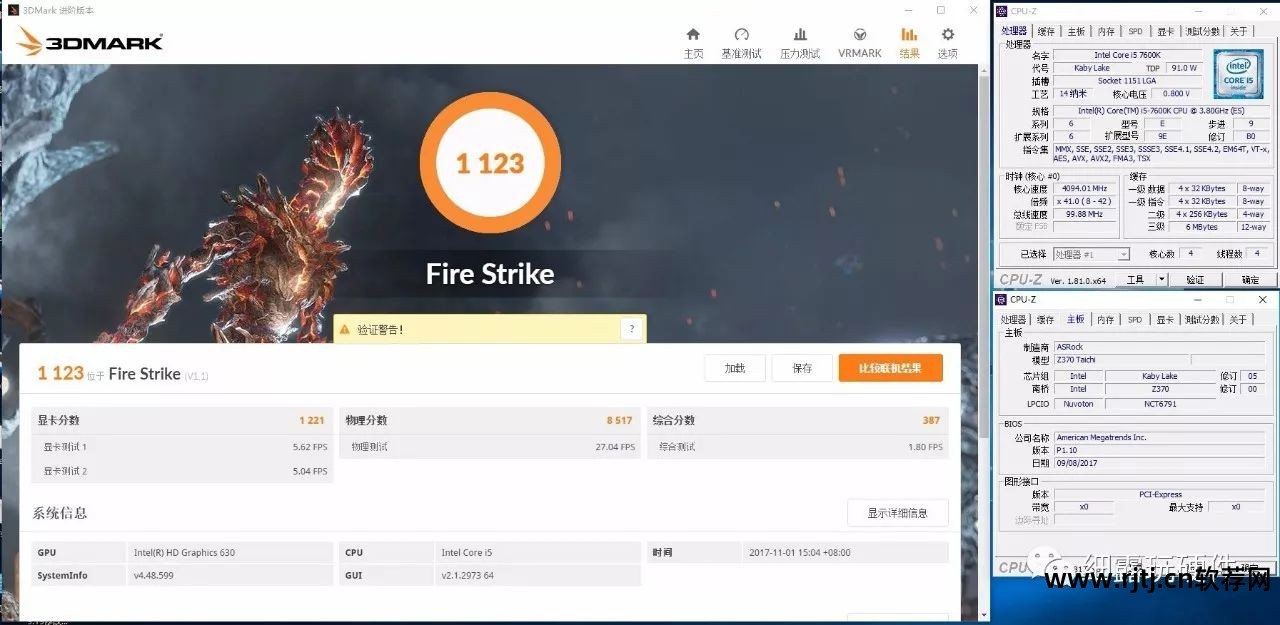Switch to Memory (内存) tab in top CPU-Z
Image resolution: width=1280 pixels, height=625 pixels.
tap(1105, 31)
